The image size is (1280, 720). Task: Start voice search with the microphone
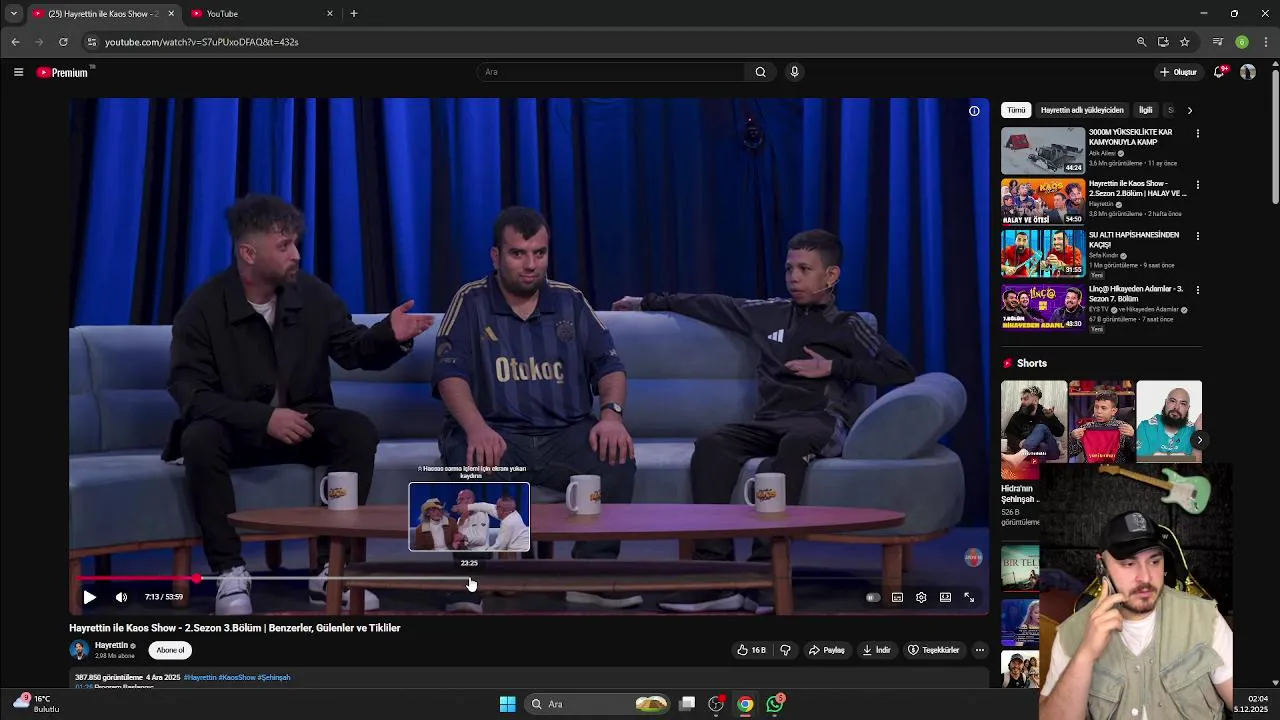[794, 72]
